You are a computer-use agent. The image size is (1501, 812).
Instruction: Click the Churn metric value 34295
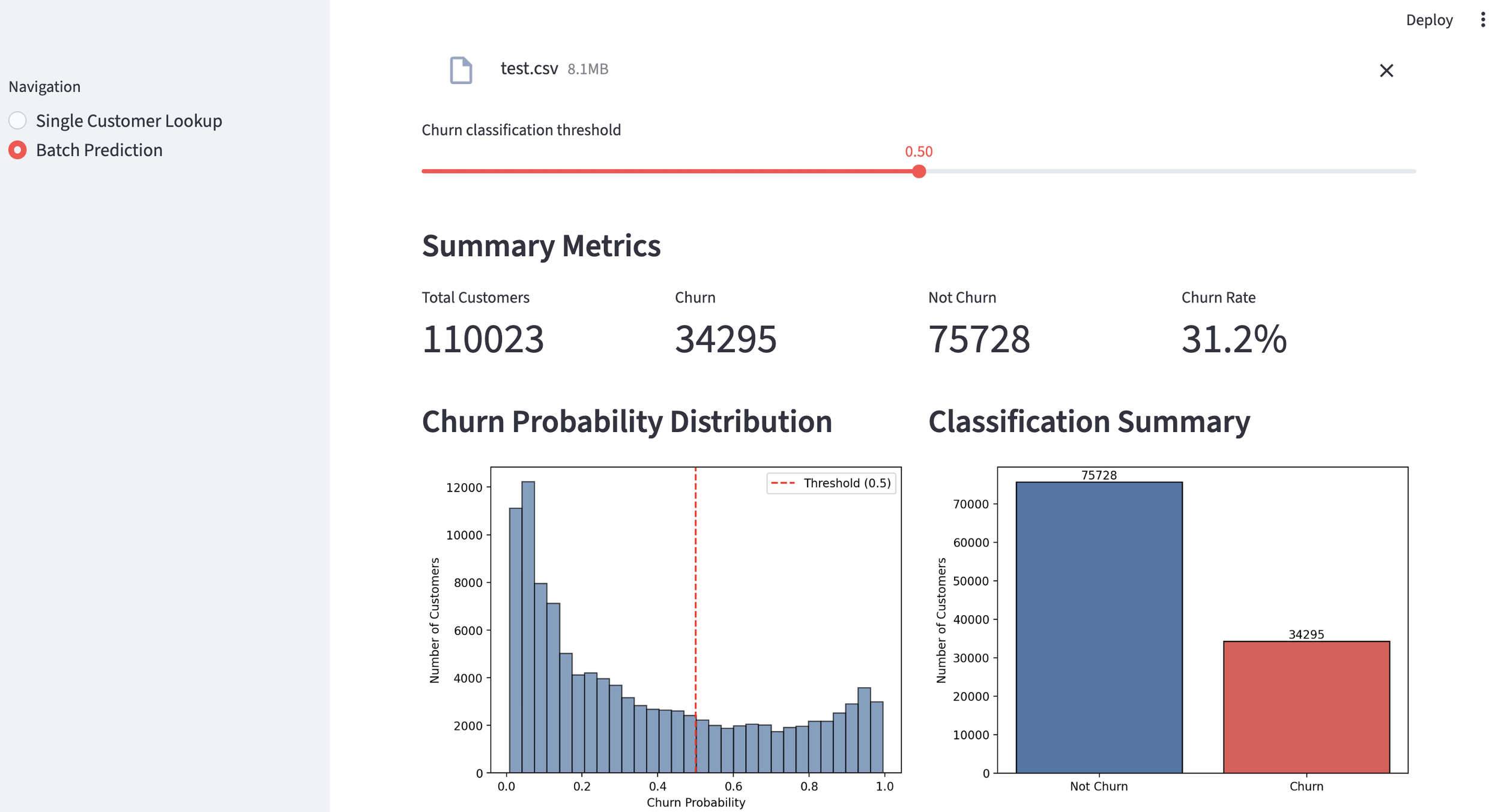point(725,339)
